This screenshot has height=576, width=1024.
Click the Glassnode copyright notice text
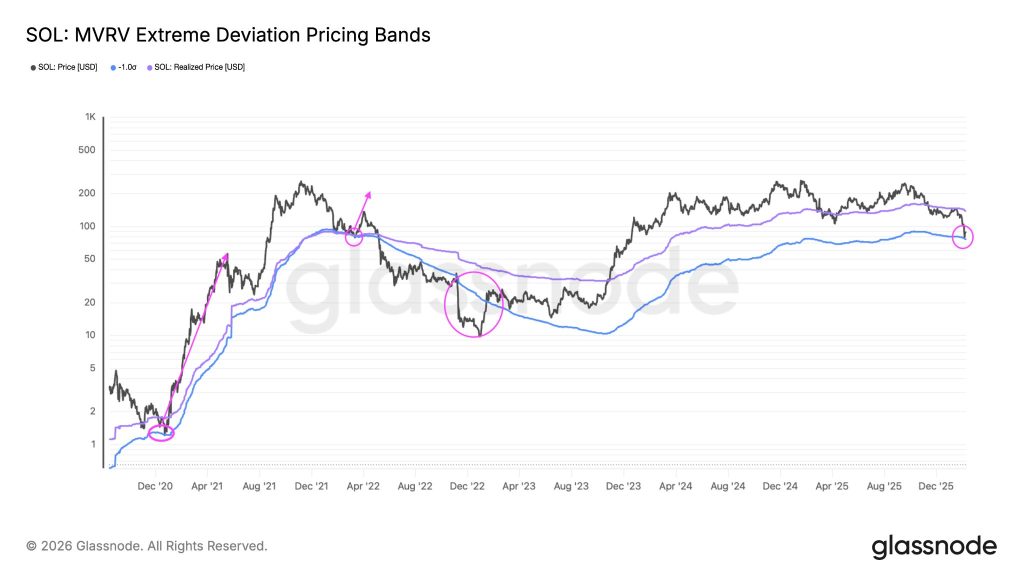tap(147, 546)
